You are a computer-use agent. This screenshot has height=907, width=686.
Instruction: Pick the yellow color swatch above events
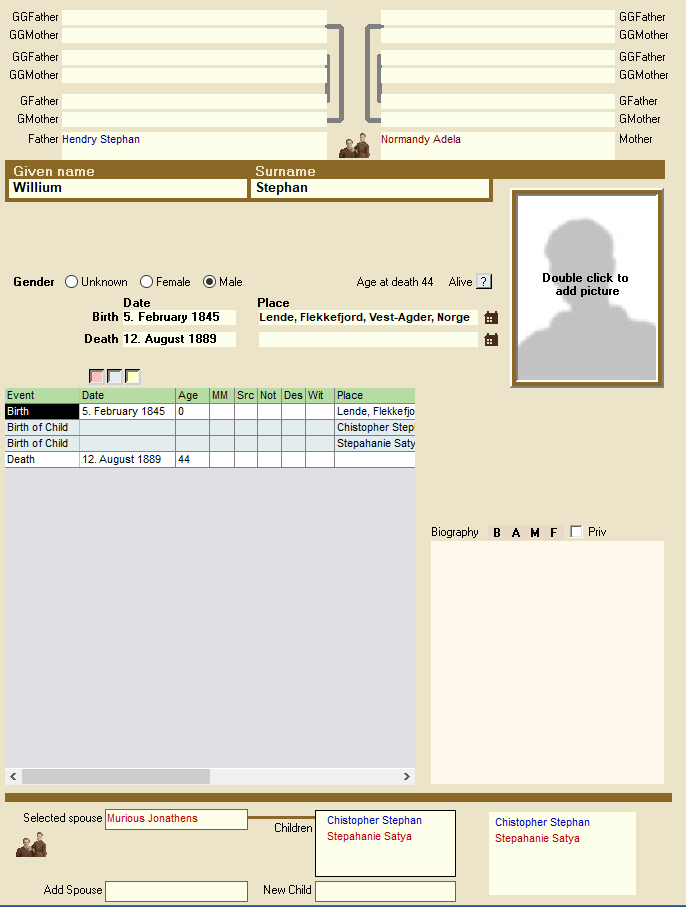[133, 376]
